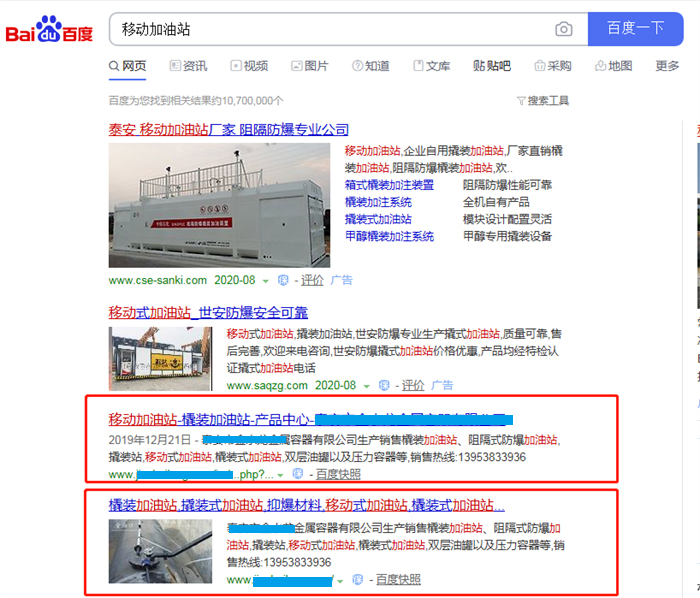
Task: Expand dropdown arrow beside third result URL
Action: [280, 475]
